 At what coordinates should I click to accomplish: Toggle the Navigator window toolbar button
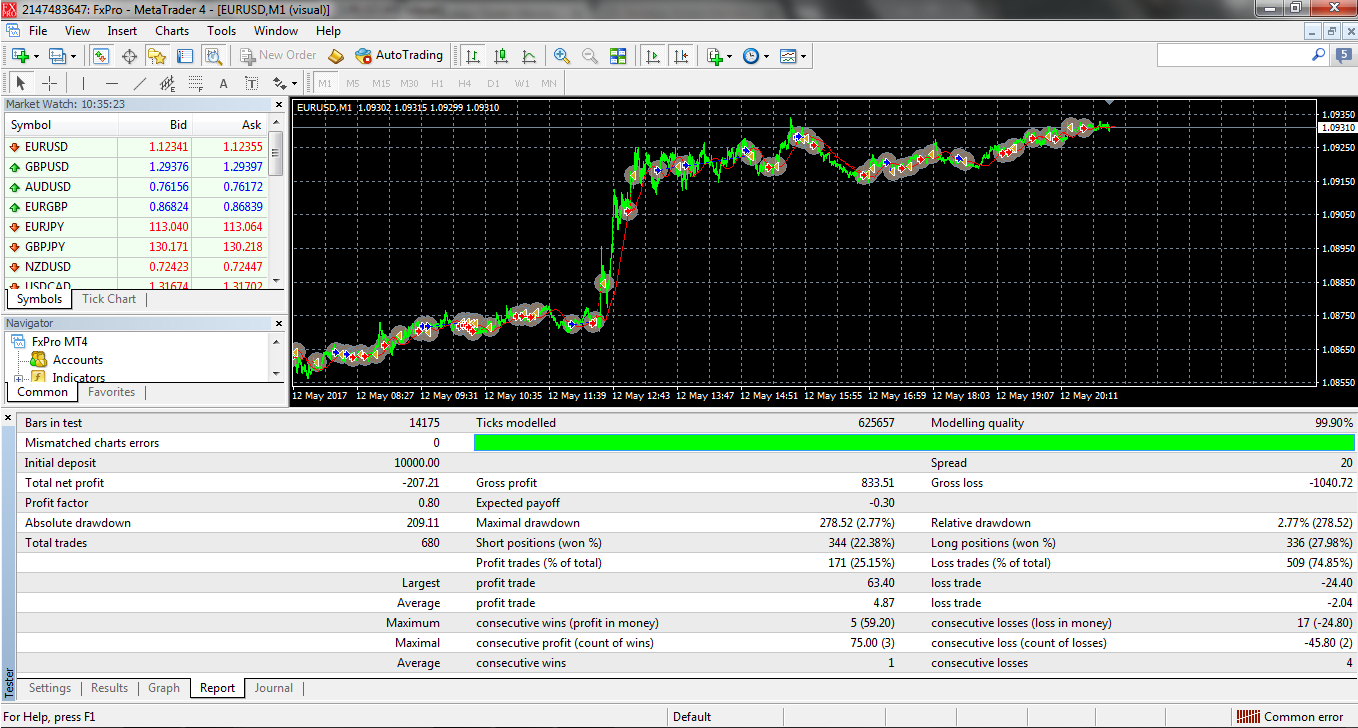(x=156, y=56)
